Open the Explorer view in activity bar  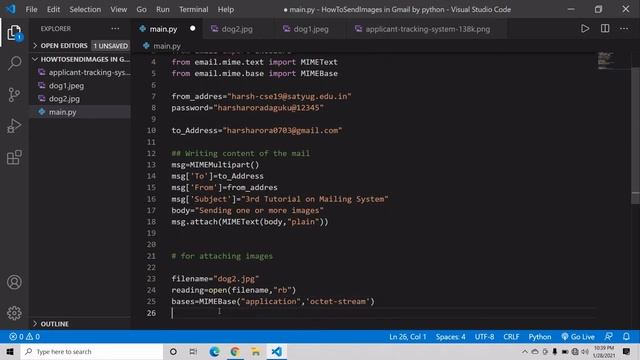pyautogui.click(x=14, y=33)
